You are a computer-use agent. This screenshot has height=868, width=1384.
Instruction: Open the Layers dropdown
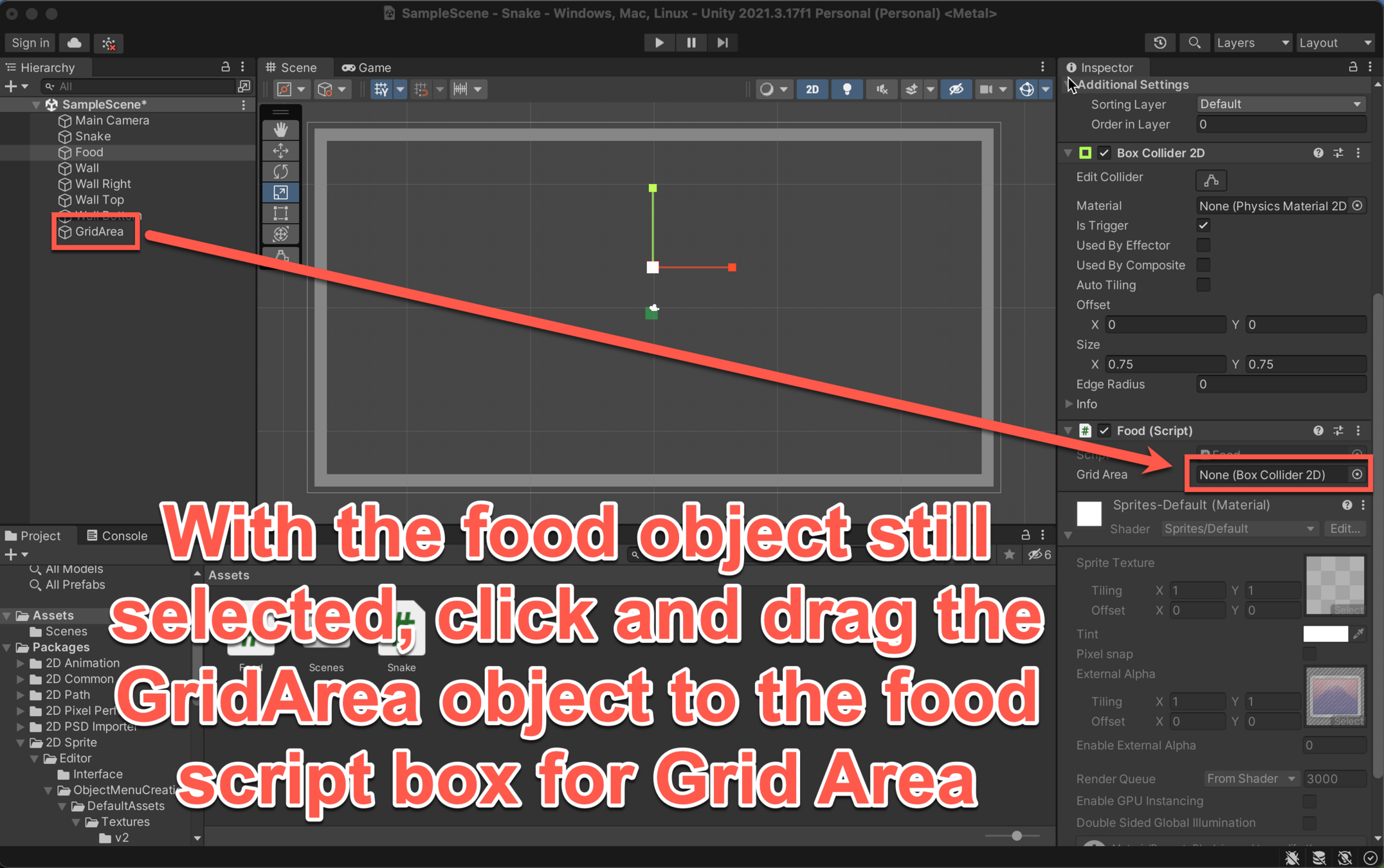(1252, 42)
